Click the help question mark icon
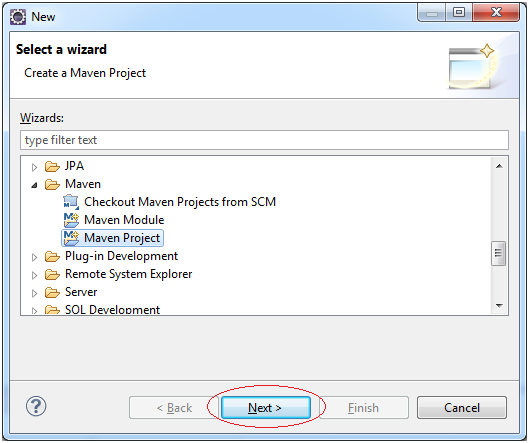Screen dimensions: 529x443 36,406
